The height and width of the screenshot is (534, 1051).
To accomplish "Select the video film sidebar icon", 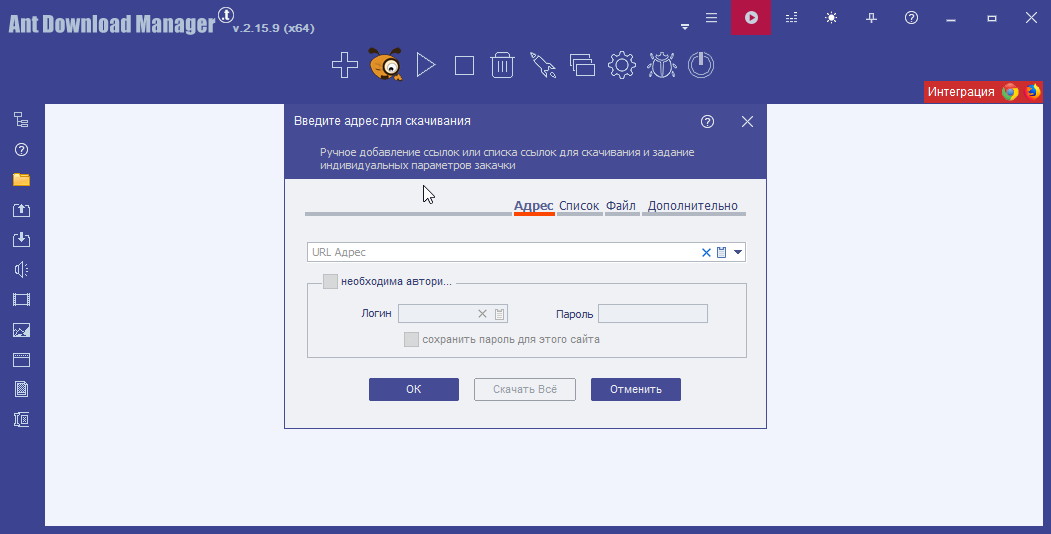I will click(x=21, y=299).
